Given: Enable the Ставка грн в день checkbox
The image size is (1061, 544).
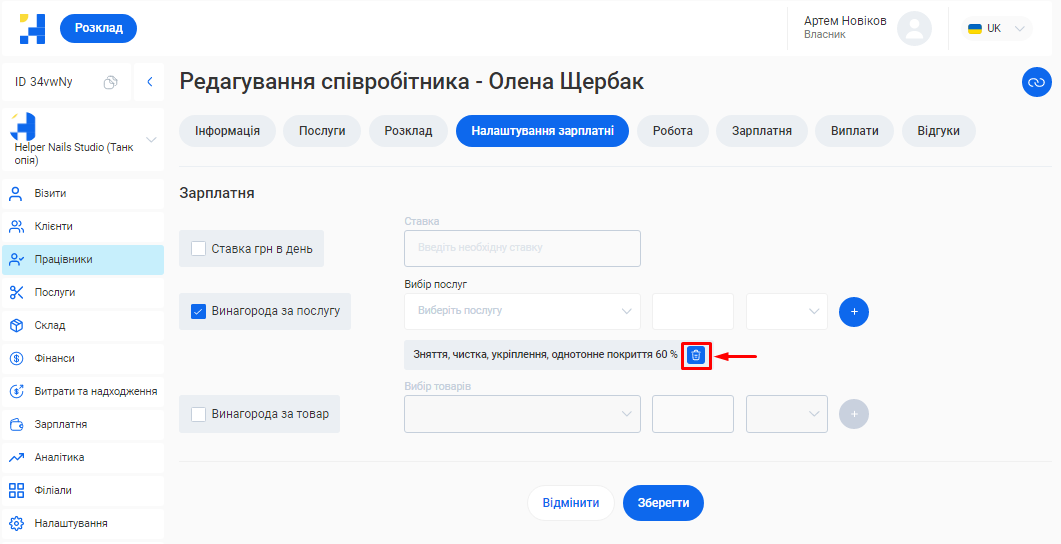Looking at the screenshot, I should [x=198, y=249].
